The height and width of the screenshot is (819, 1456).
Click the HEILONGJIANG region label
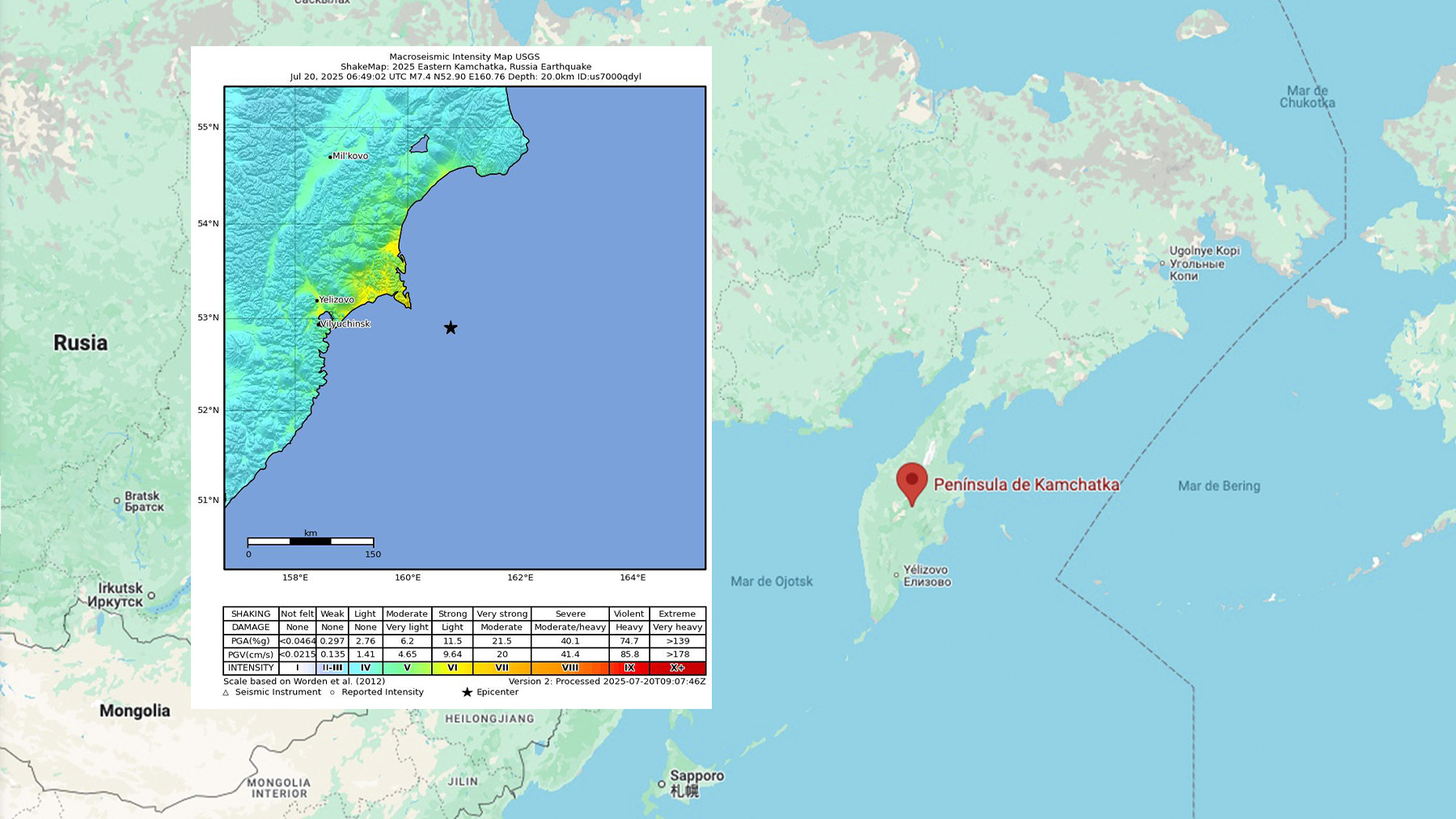tap(489, 719)
